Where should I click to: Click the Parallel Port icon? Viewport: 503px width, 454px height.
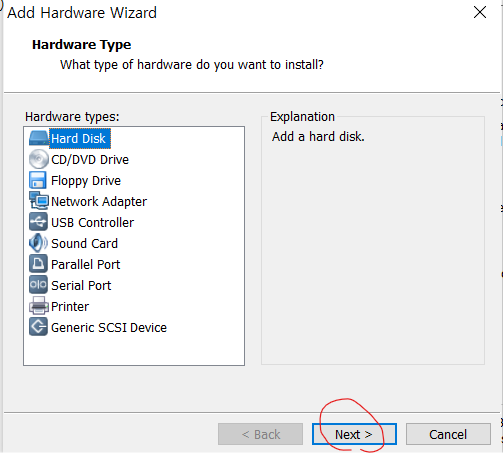(38, 264)
